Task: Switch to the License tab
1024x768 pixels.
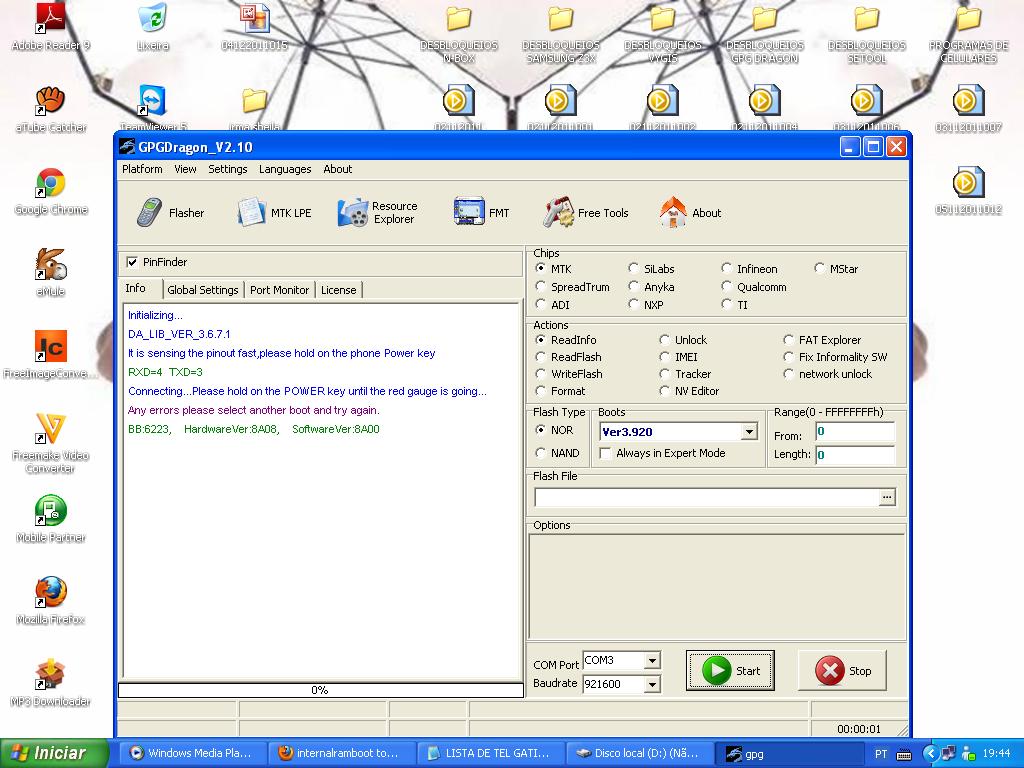Action: tap(338, 290)
